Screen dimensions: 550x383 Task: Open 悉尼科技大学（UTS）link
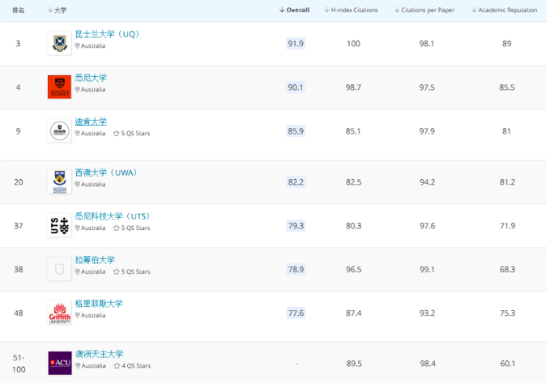(x=112, y=216)
